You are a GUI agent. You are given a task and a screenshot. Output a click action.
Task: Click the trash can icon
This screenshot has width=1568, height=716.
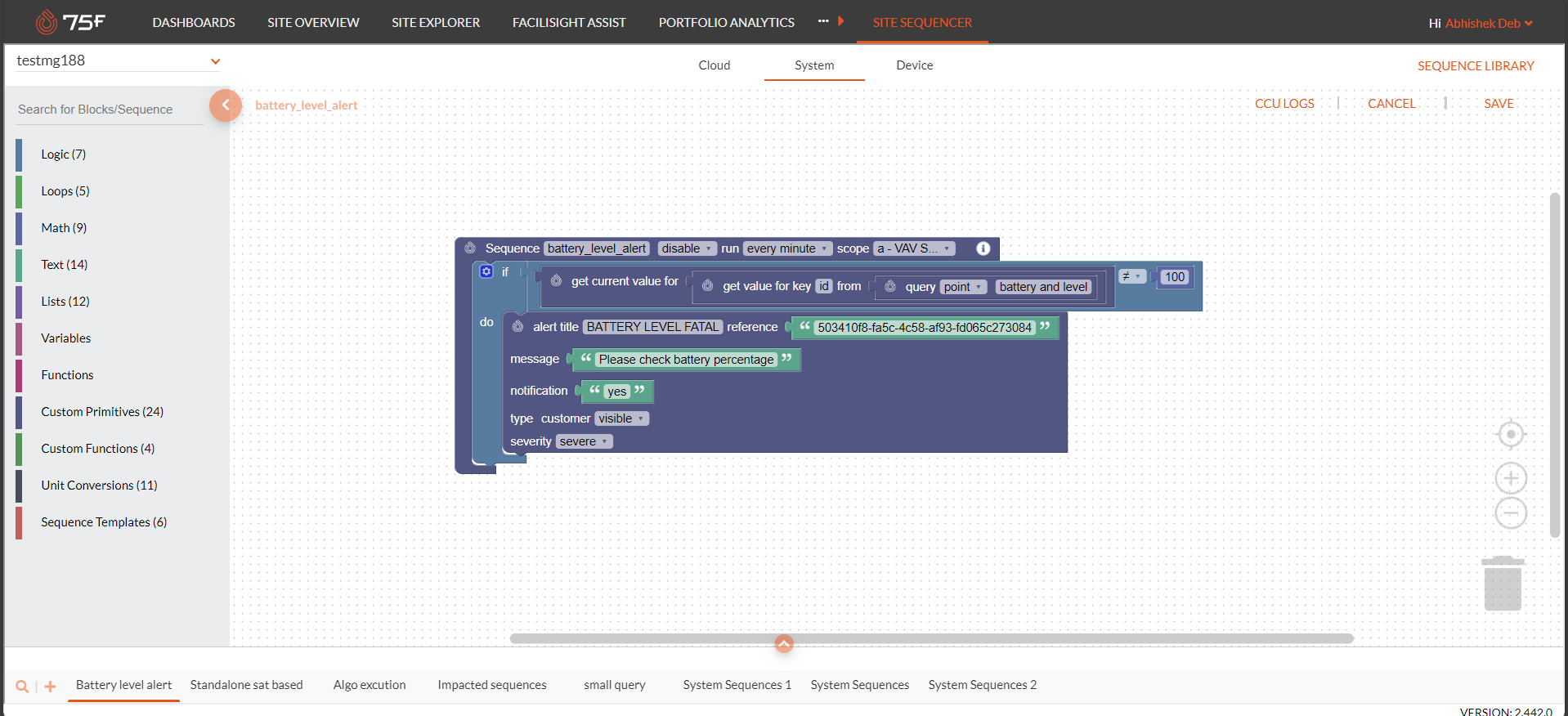click(1503, 584)
